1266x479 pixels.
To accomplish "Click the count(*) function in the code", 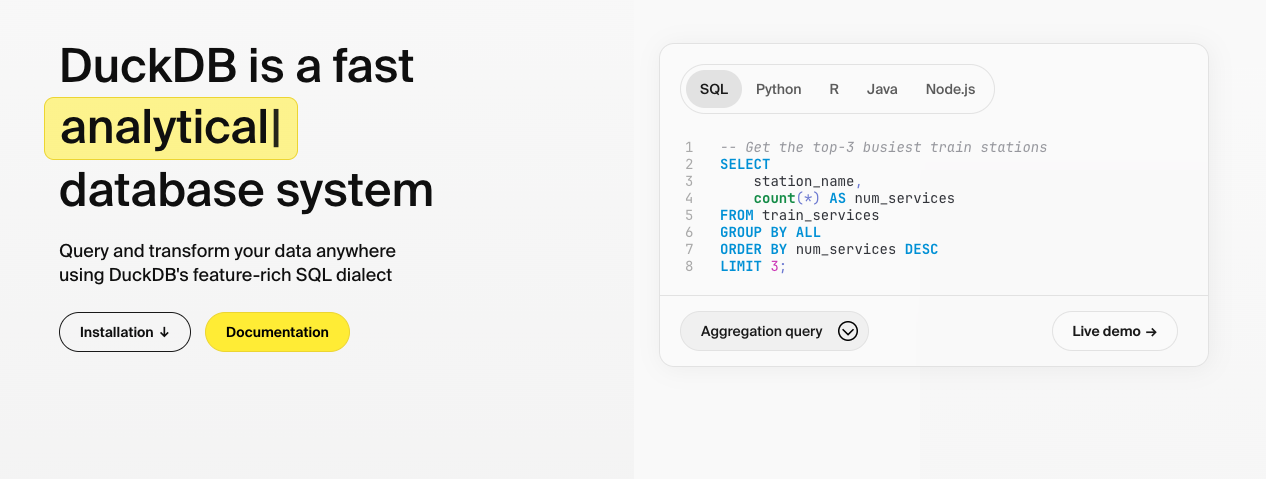I will [787, 198].
